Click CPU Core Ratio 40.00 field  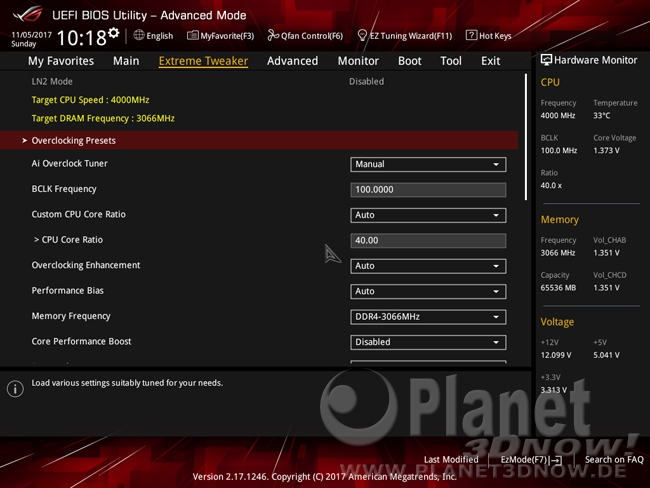pyautogui.click(x=428, y=240)
